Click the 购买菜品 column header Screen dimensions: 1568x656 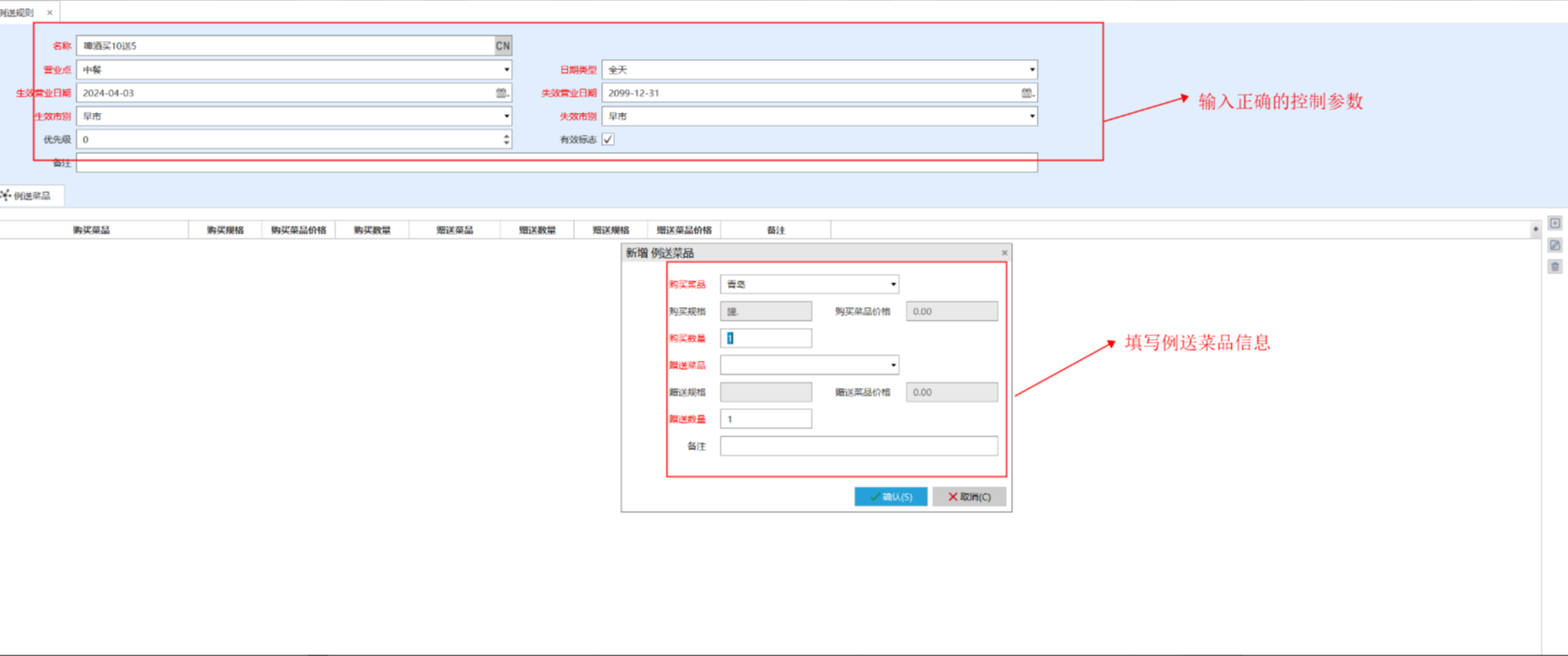pyautogui.click(x=91, y=231)
